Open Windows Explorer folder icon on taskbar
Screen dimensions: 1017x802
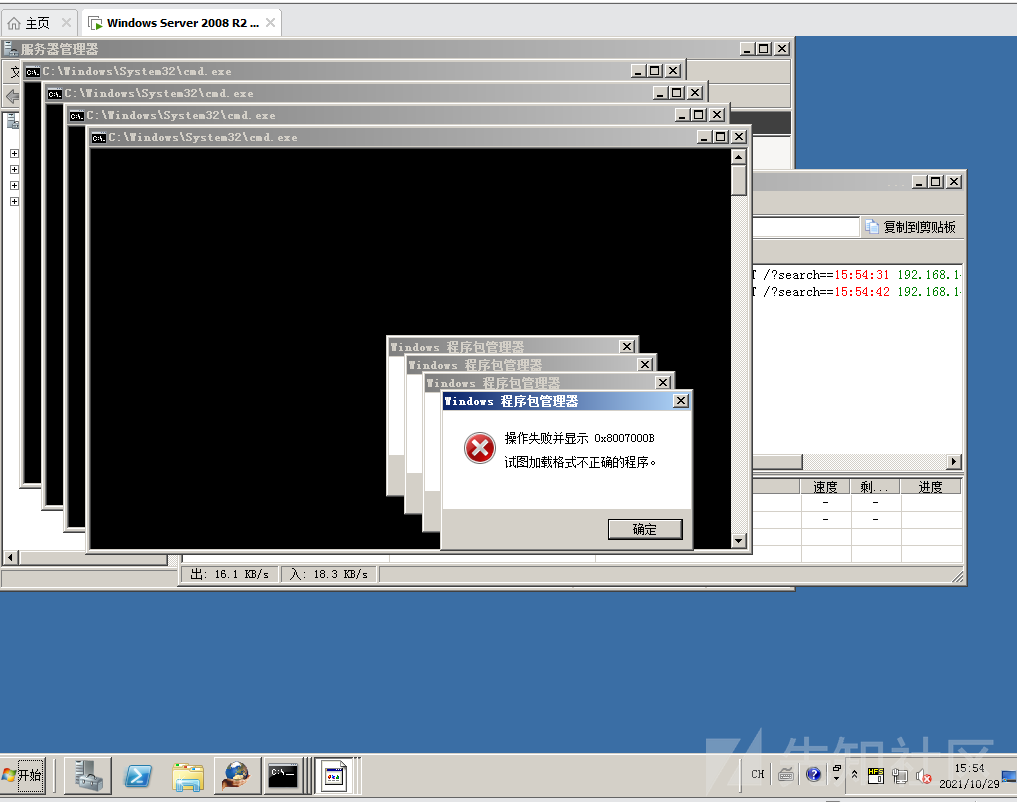[x=187, y=775]
